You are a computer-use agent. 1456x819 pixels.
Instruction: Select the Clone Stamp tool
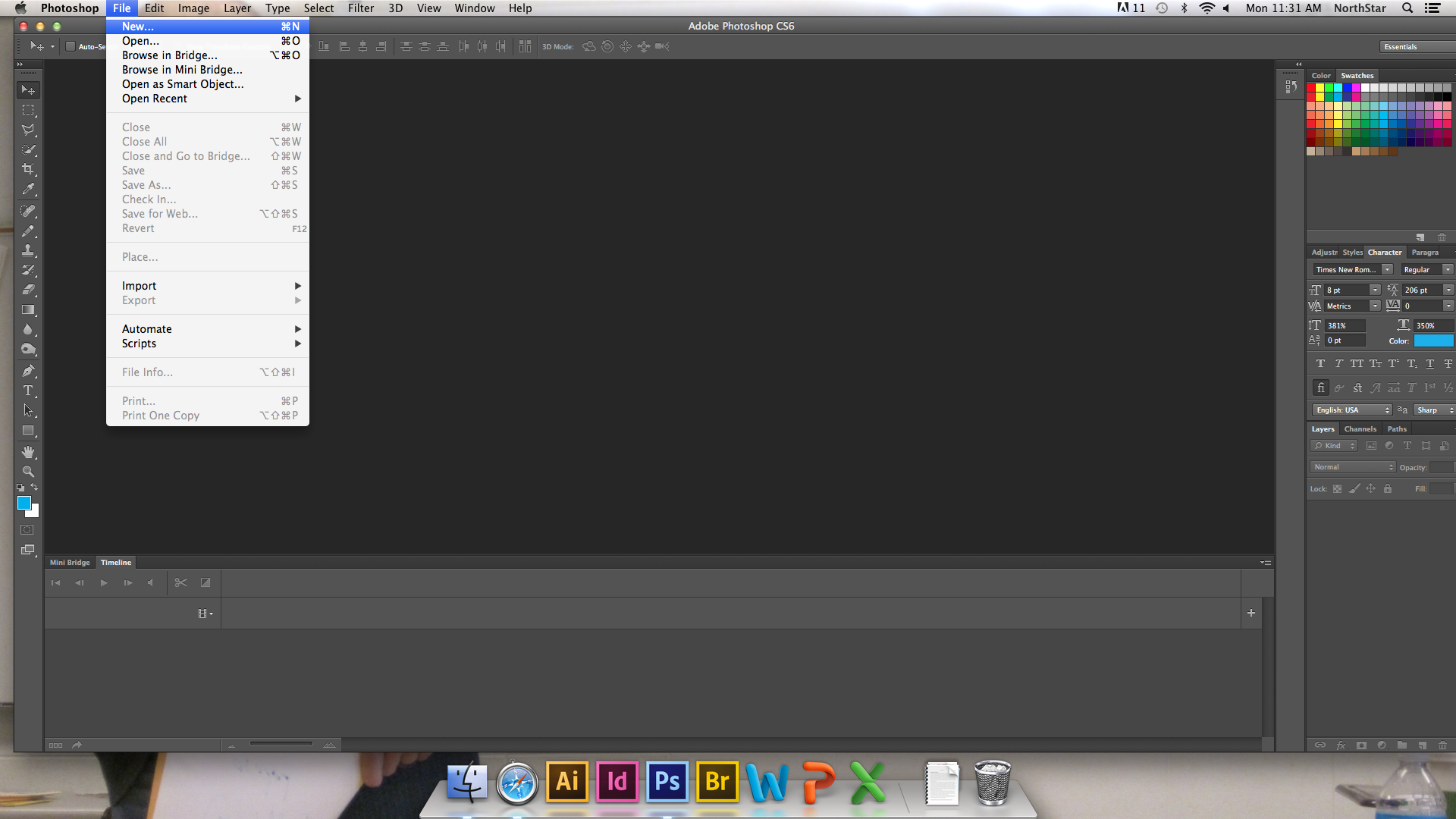tap(28, 250)
